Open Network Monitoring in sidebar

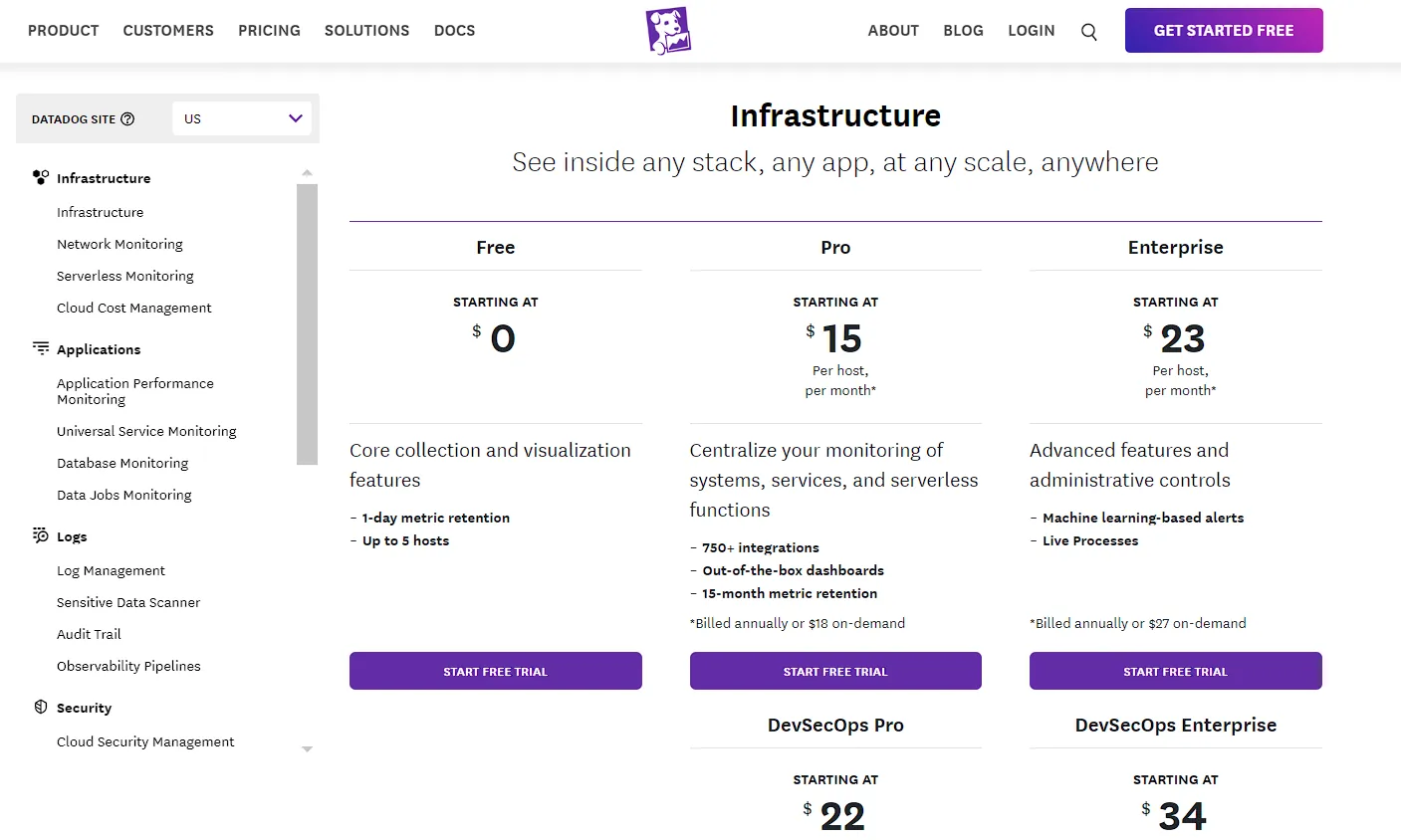coord(119,244)
